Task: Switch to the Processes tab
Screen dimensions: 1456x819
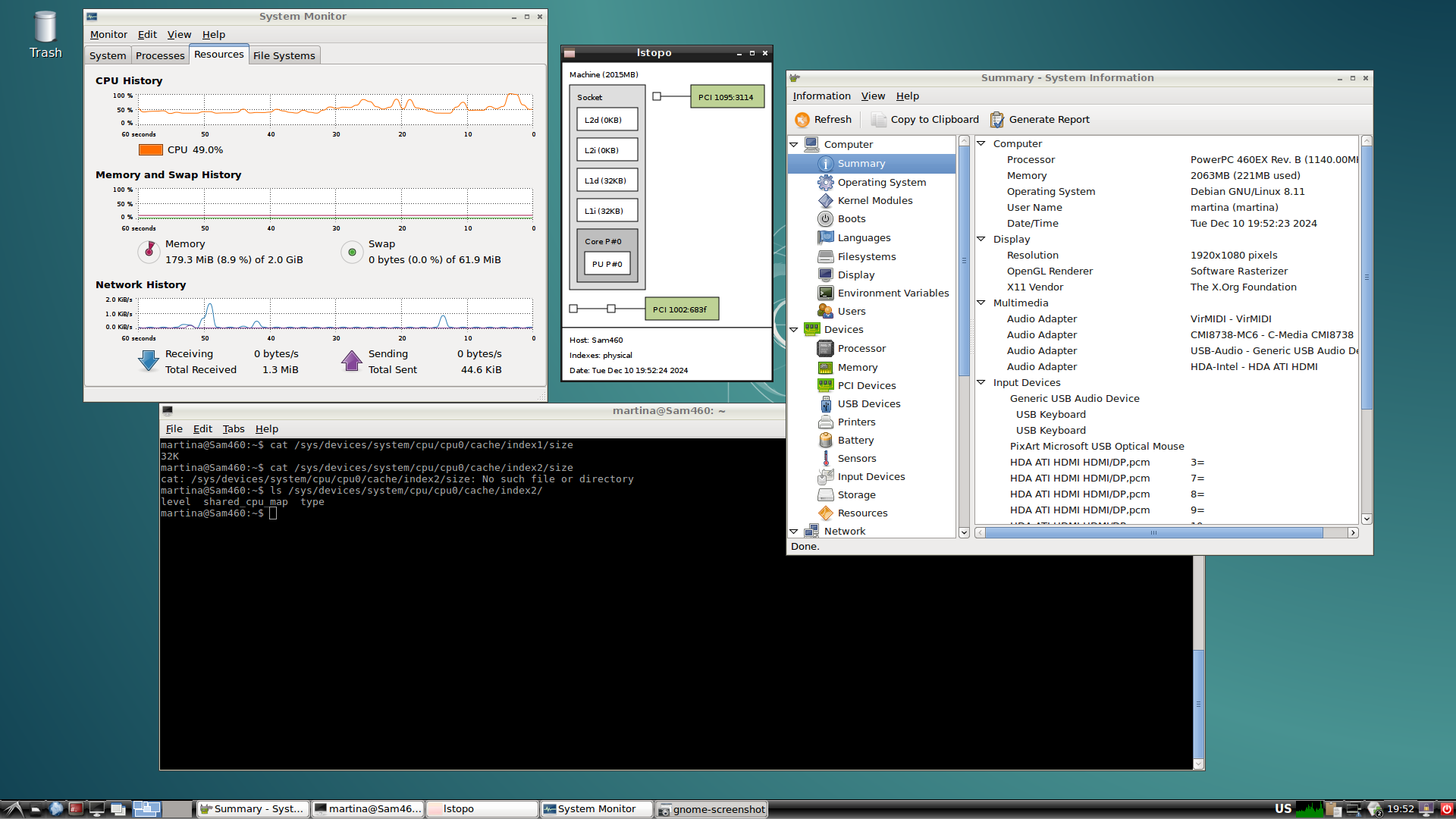Action: tap(160, 55)
